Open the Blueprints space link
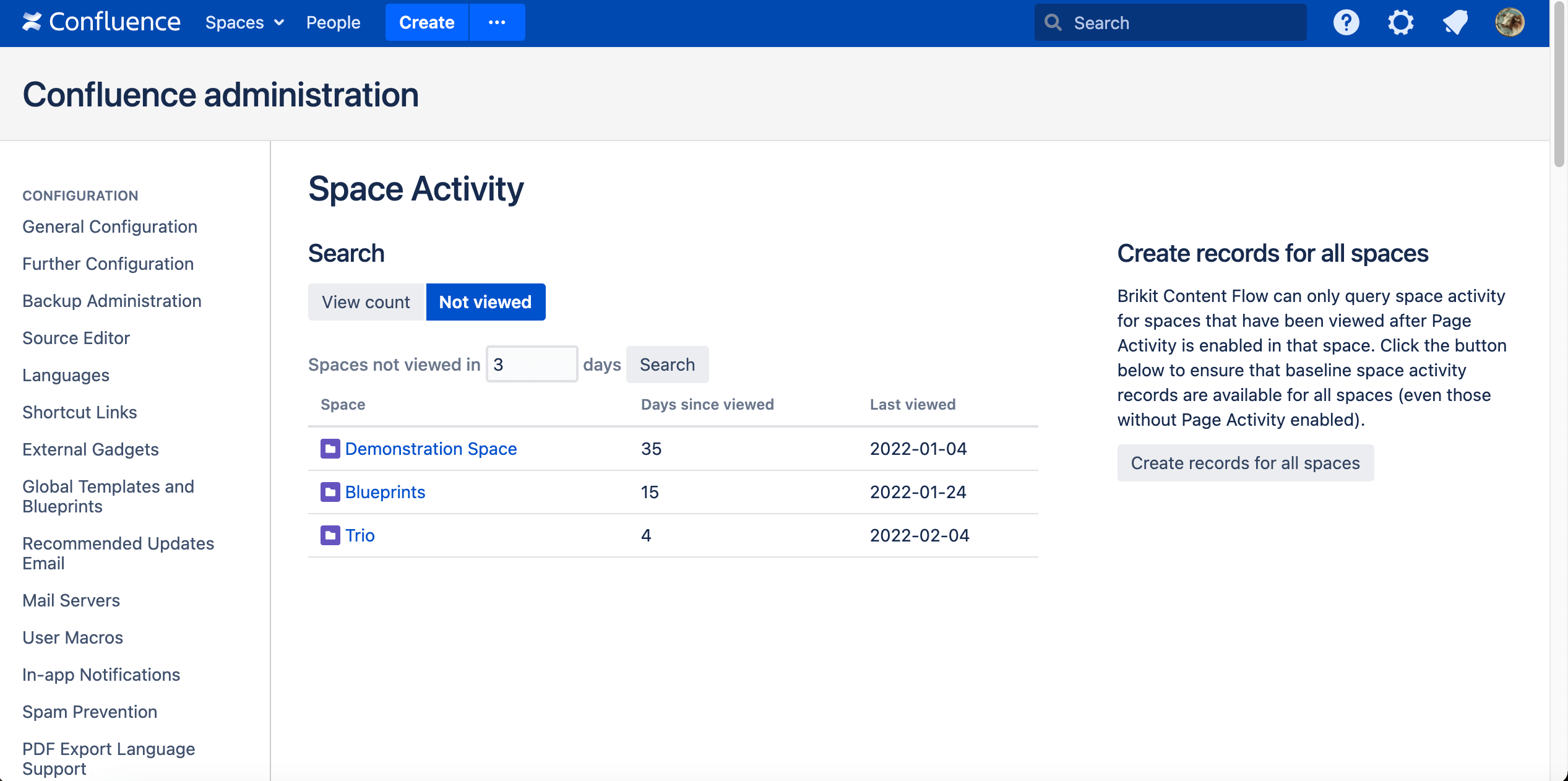 coord(385,492)
